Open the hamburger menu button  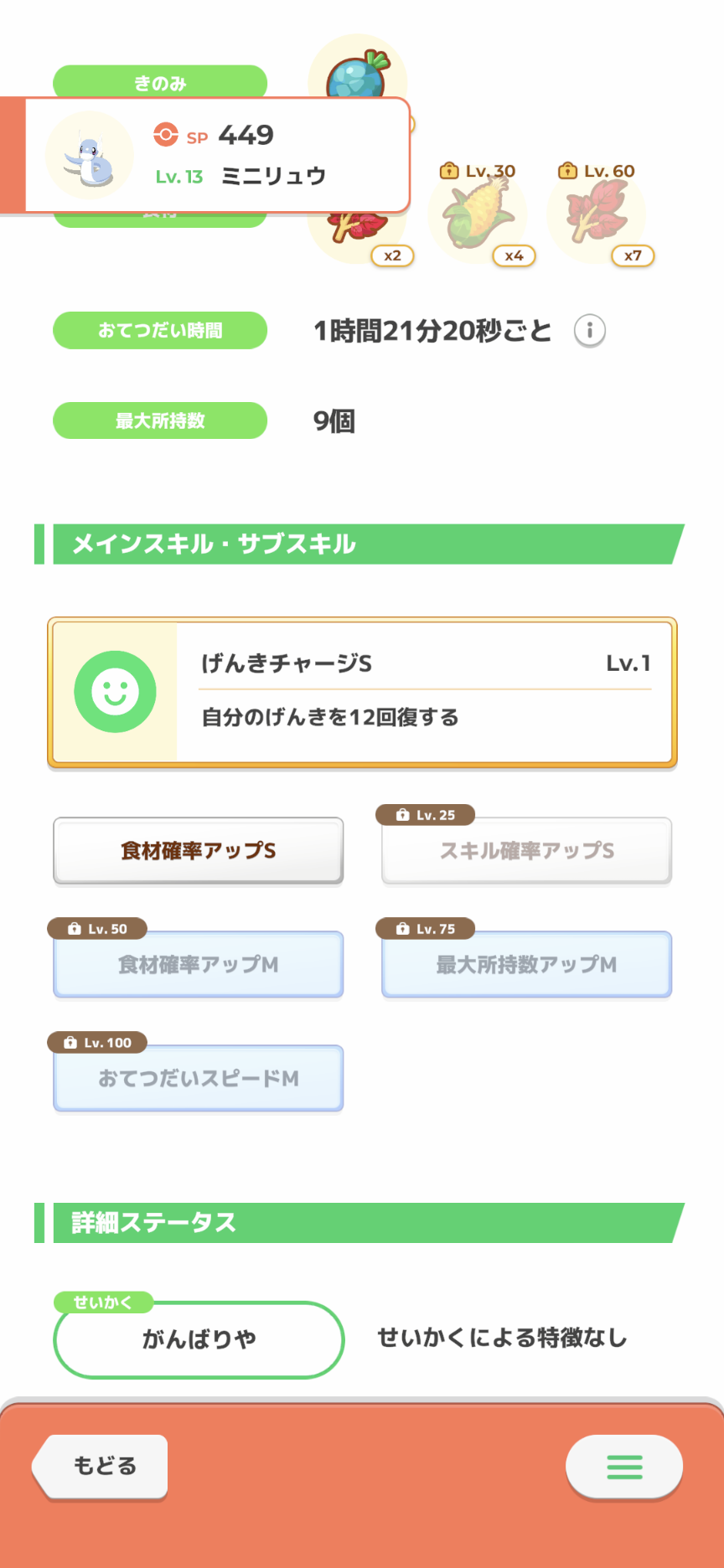[624, 1467]
